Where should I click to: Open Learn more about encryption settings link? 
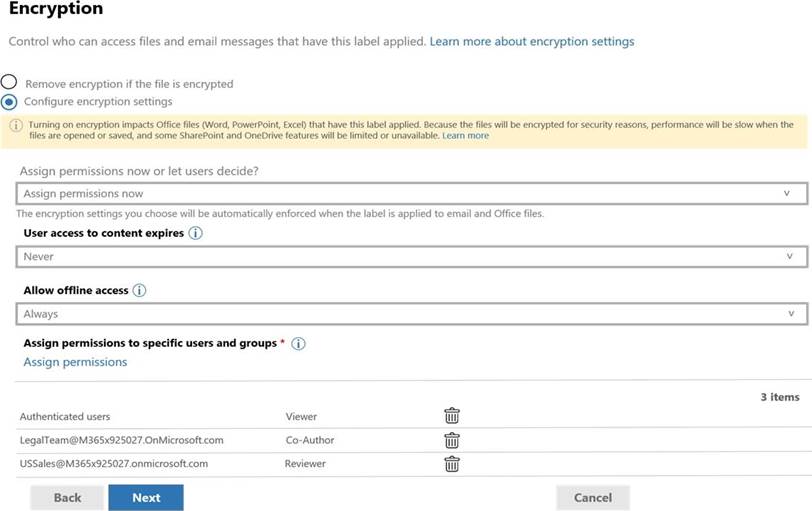pos(531,42)
